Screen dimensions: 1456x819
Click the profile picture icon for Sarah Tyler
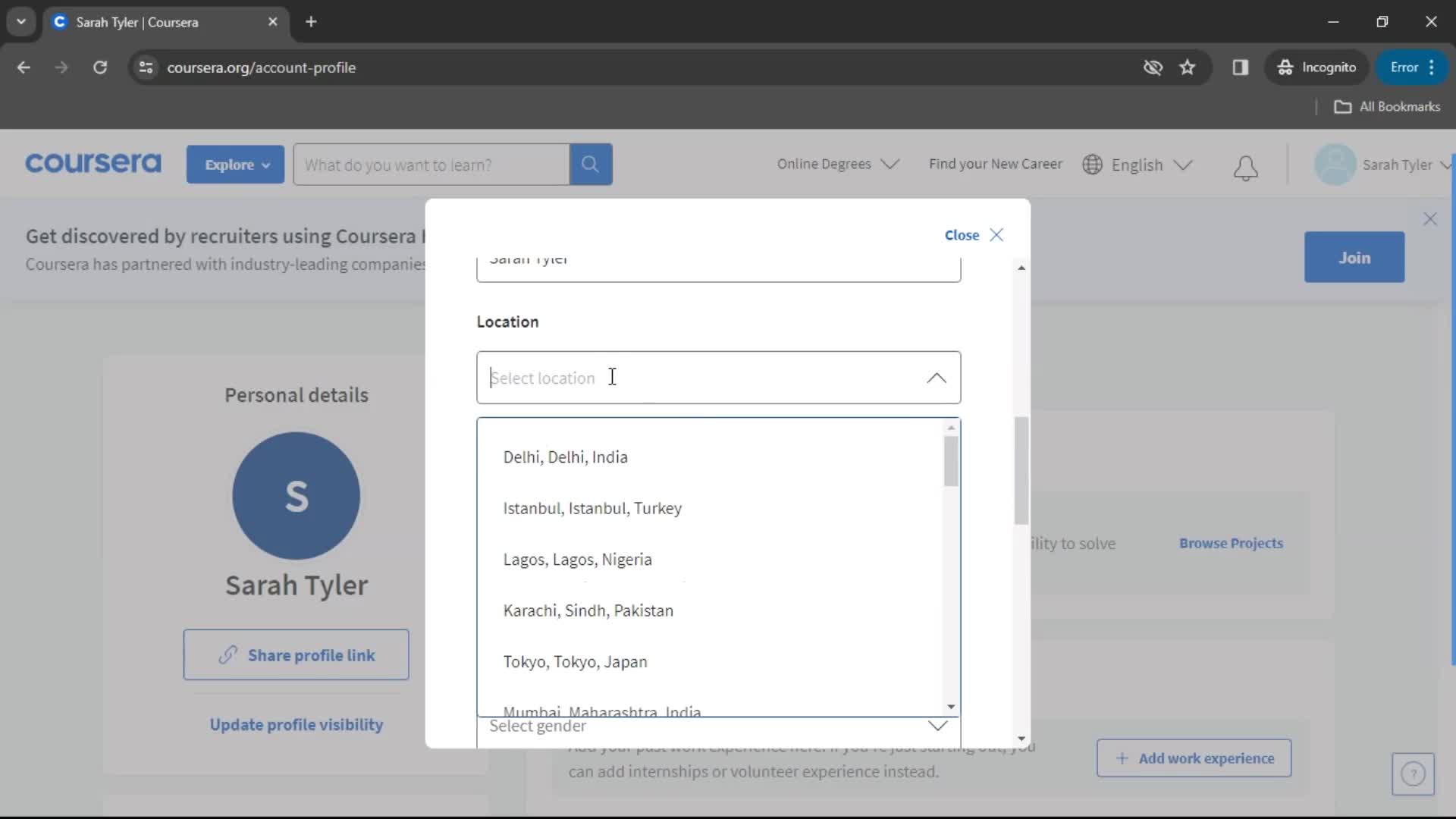[x=1335, y=164]
